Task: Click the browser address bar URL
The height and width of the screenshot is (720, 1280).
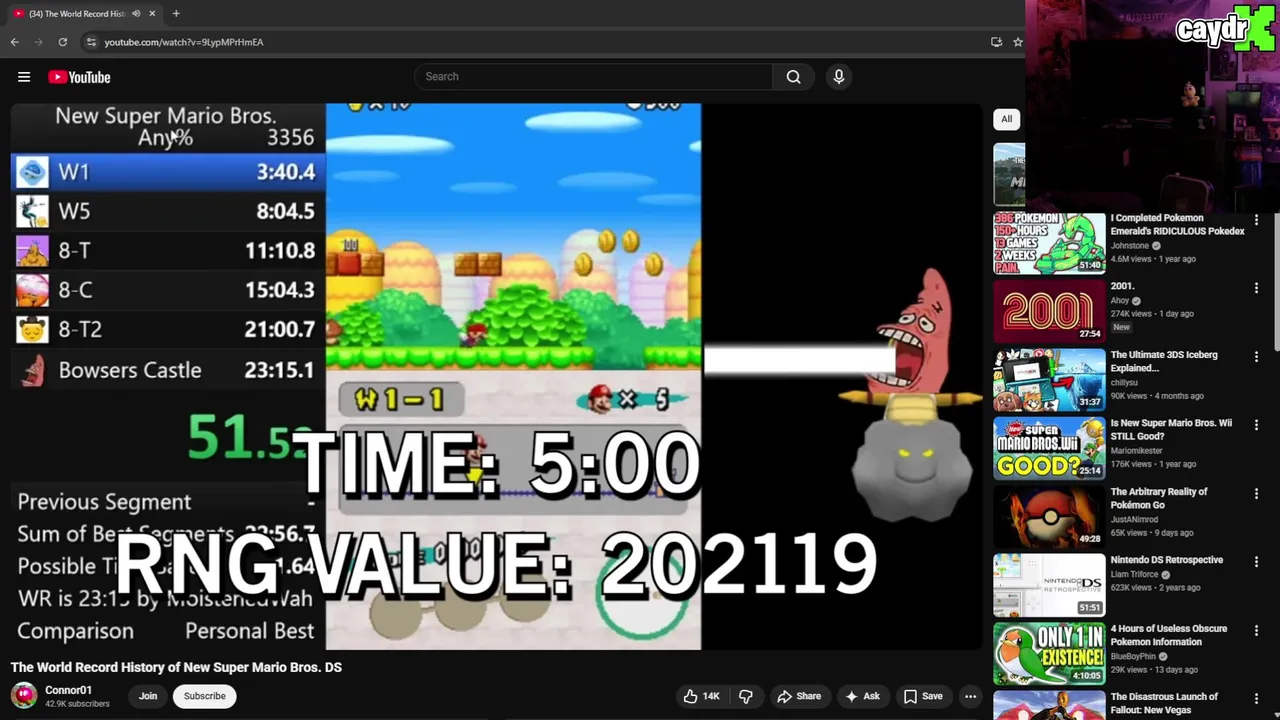Action: (184, 42)
